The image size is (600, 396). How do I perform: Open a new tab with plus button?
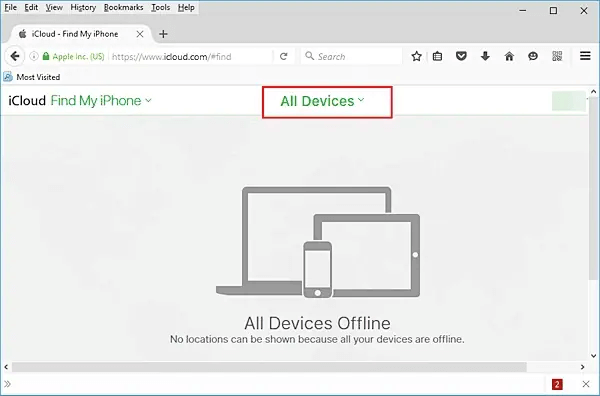click(163, 34)
